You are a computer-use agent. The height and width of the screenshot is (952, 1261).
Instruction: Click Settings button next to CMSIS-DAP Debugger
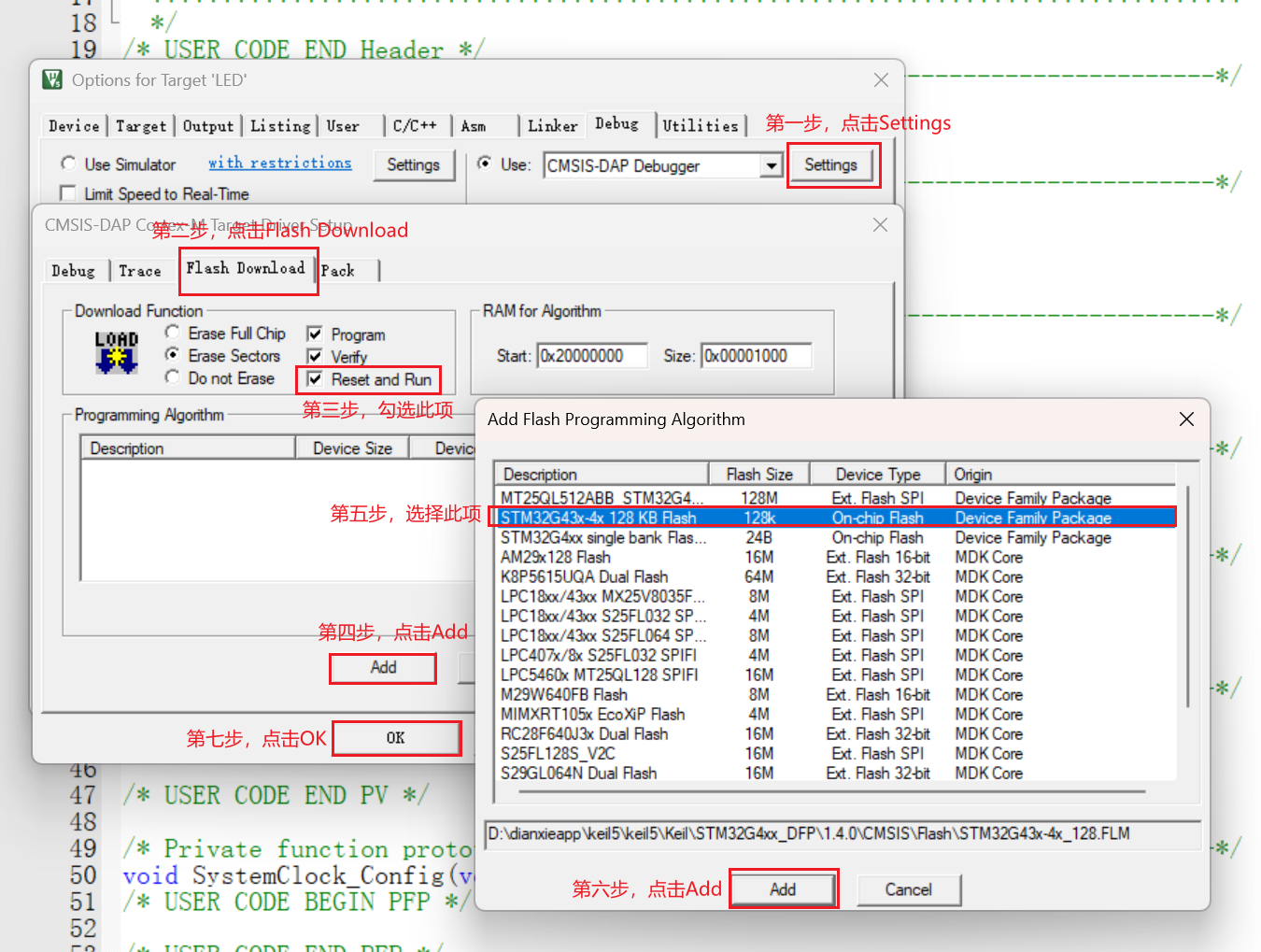point(830,164)
